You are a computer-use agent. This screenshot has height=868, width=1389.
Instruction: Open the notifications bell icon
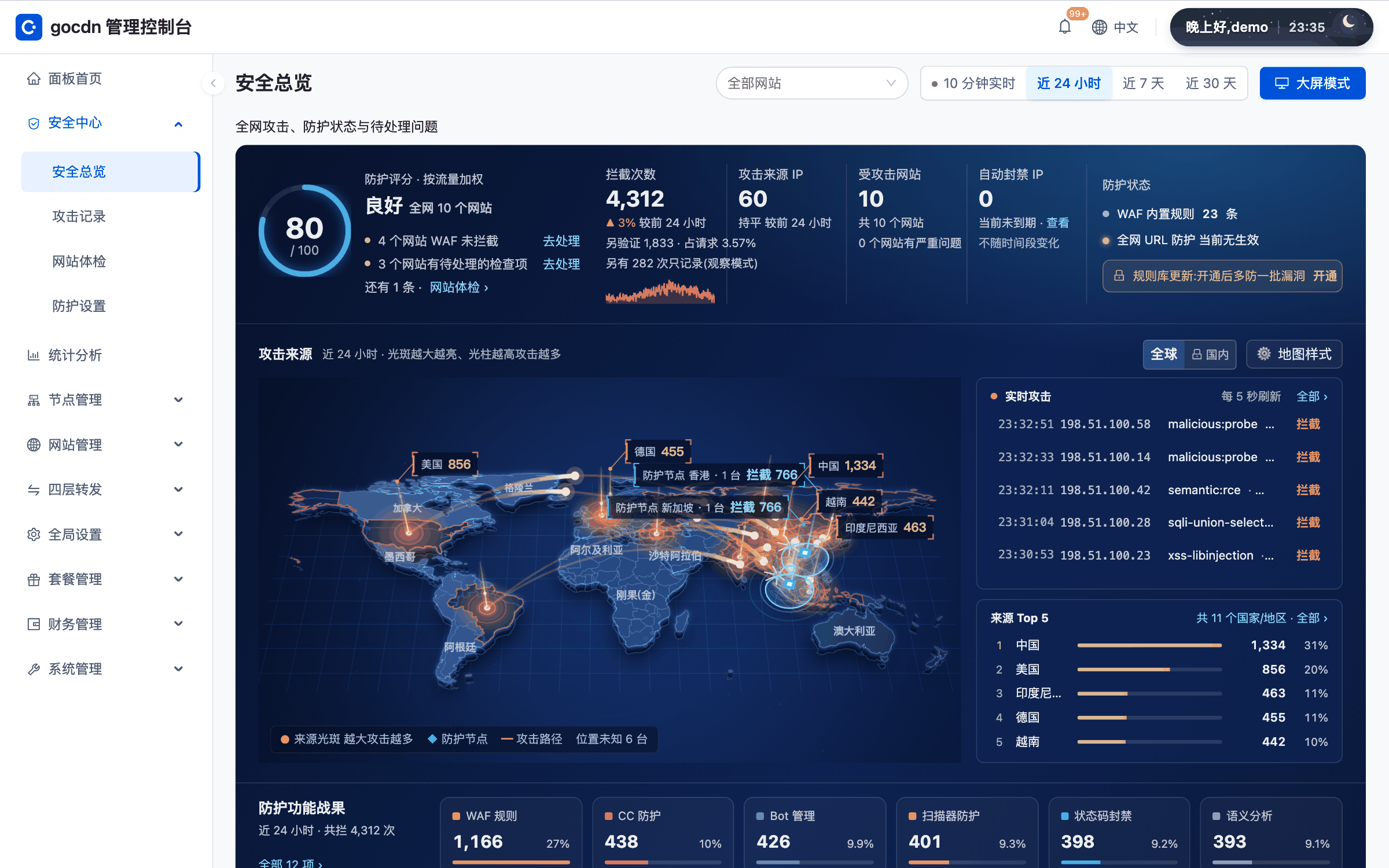click(1064, 27)
